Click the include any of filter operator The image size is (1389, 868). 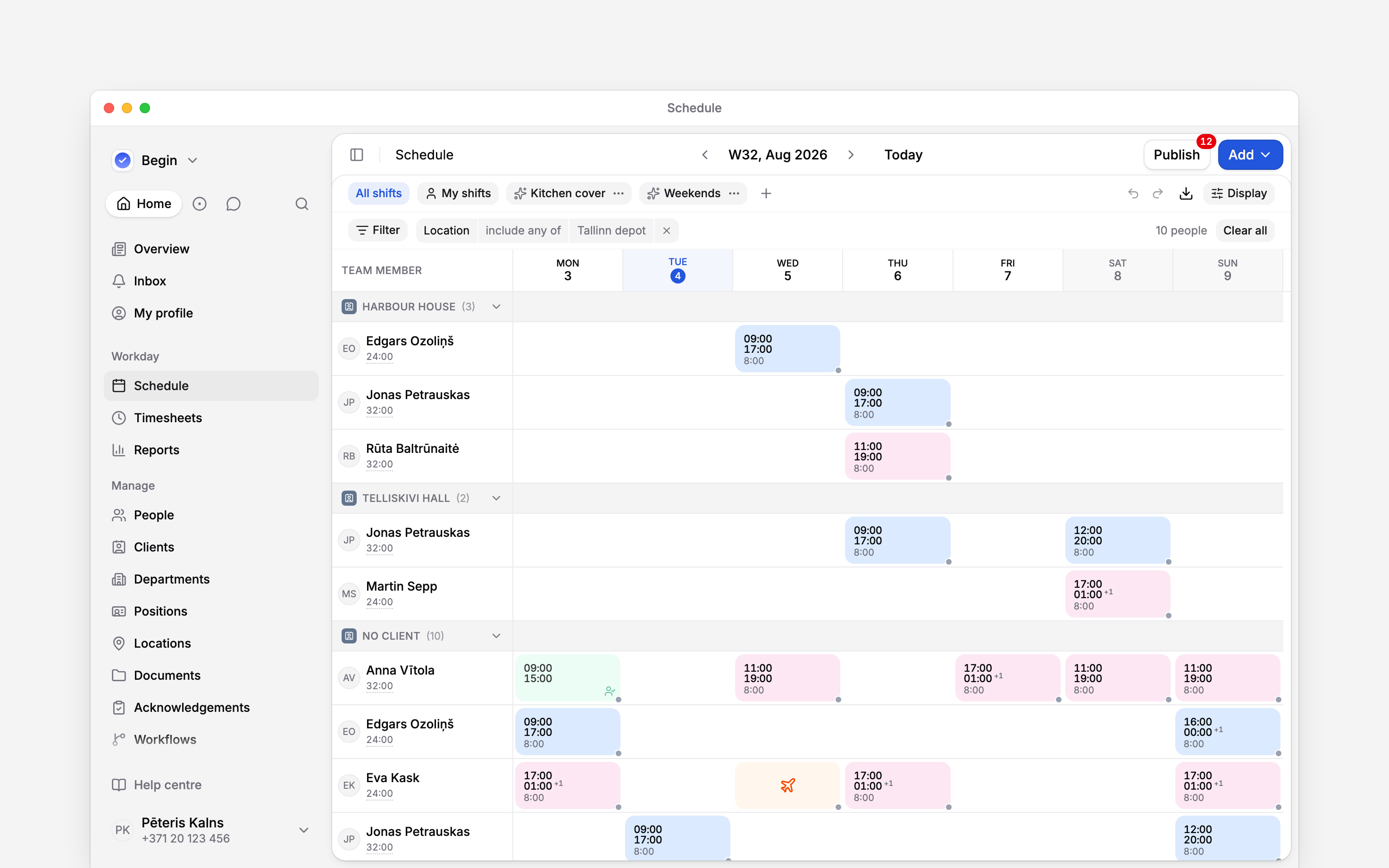pos(523,230)
